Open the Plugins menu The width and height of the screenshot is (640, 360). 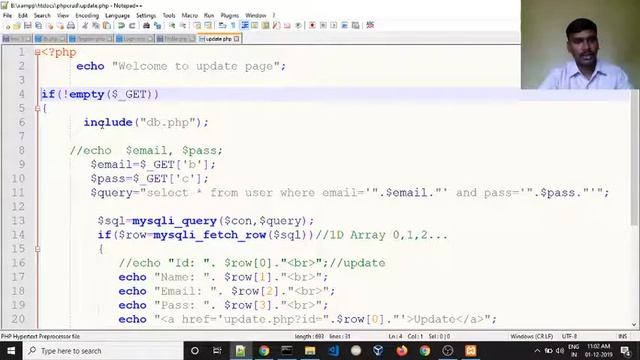[229, 16]
